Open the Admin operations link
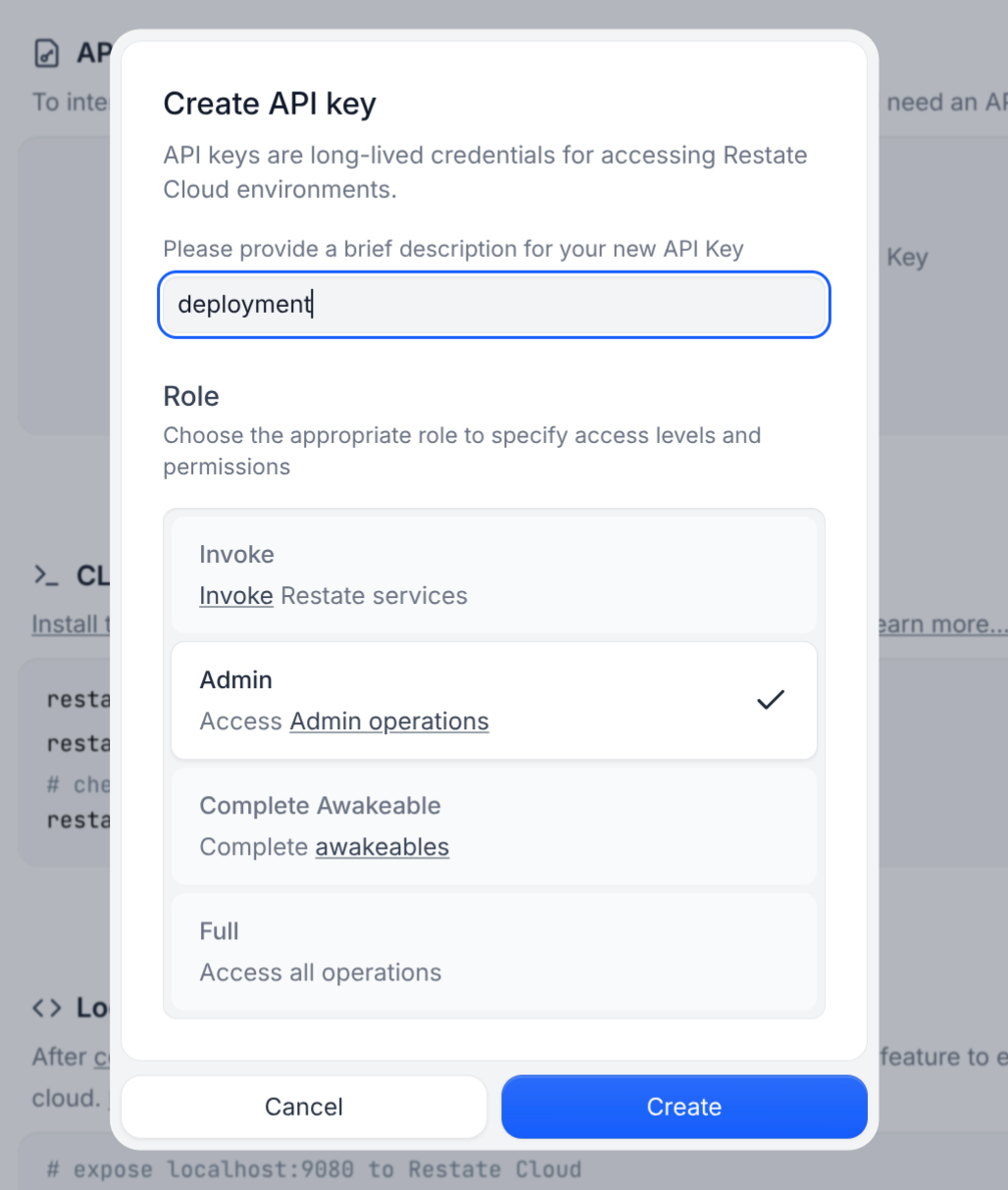 (x=389, y=721)
